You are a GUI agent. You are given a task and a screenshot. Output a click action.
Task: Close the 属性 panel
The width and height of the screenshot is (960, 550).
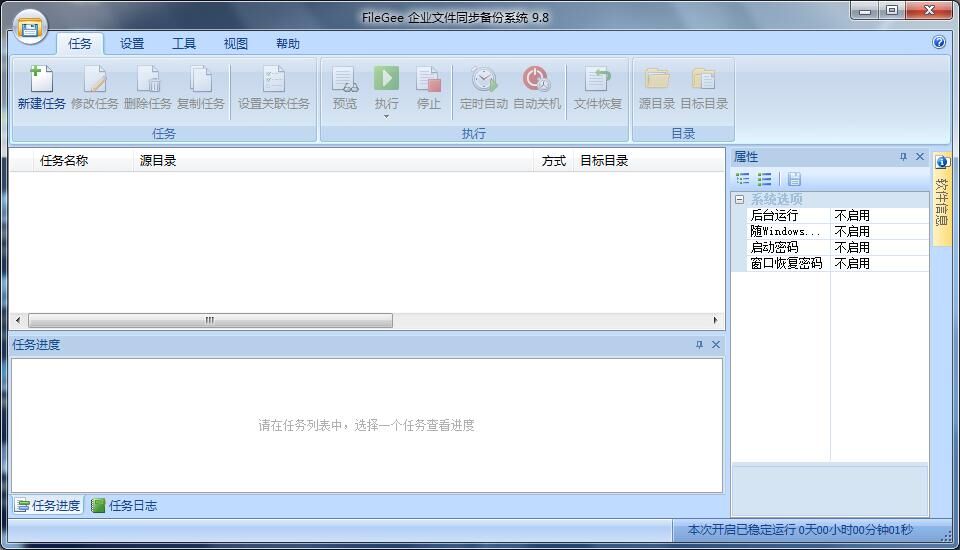(920, 157)
